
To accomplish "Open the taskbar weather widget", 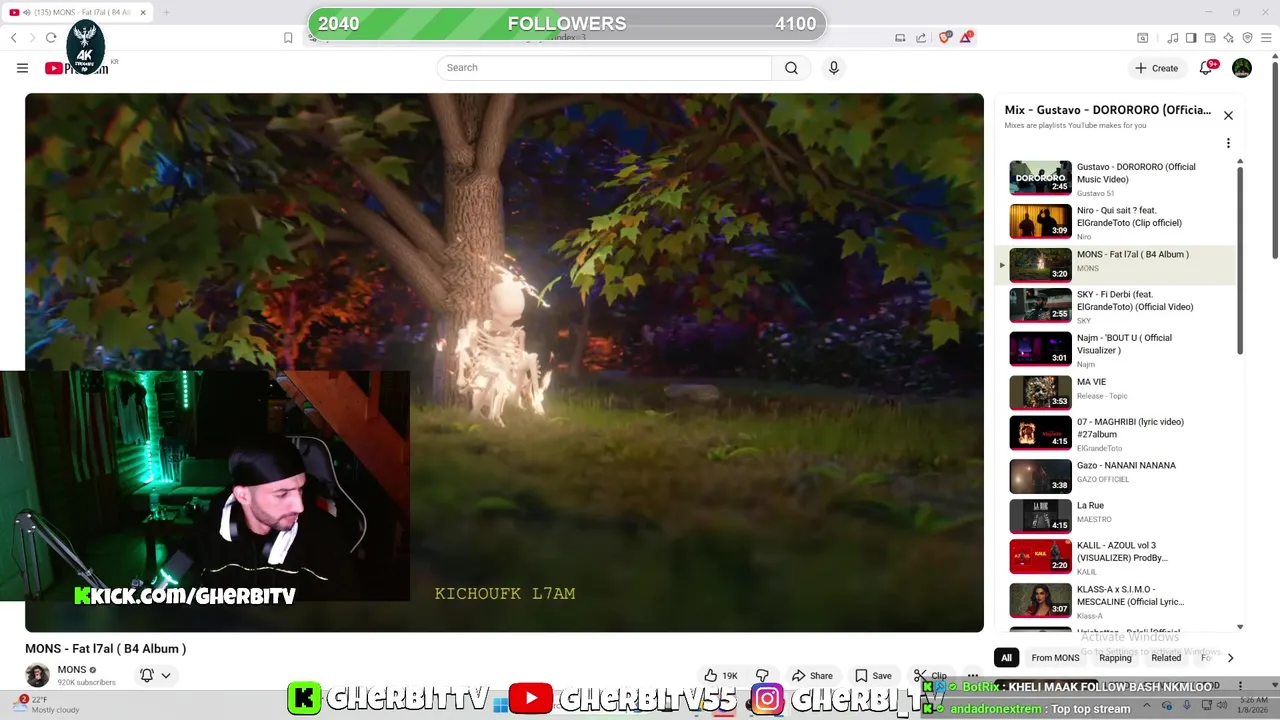I will click(47, 704).
